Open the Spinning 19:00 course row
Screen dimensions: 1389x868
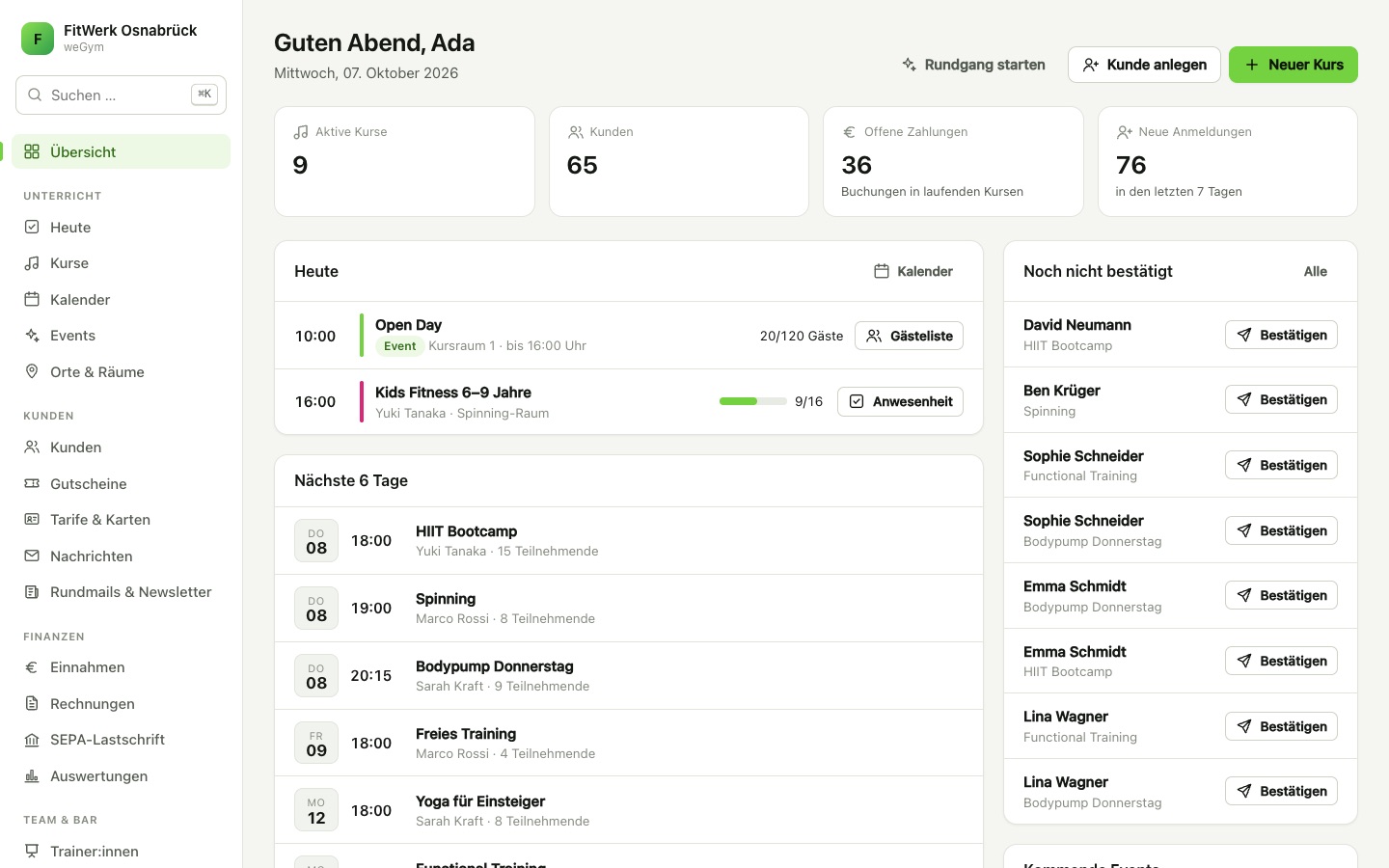tap(629, 609)
